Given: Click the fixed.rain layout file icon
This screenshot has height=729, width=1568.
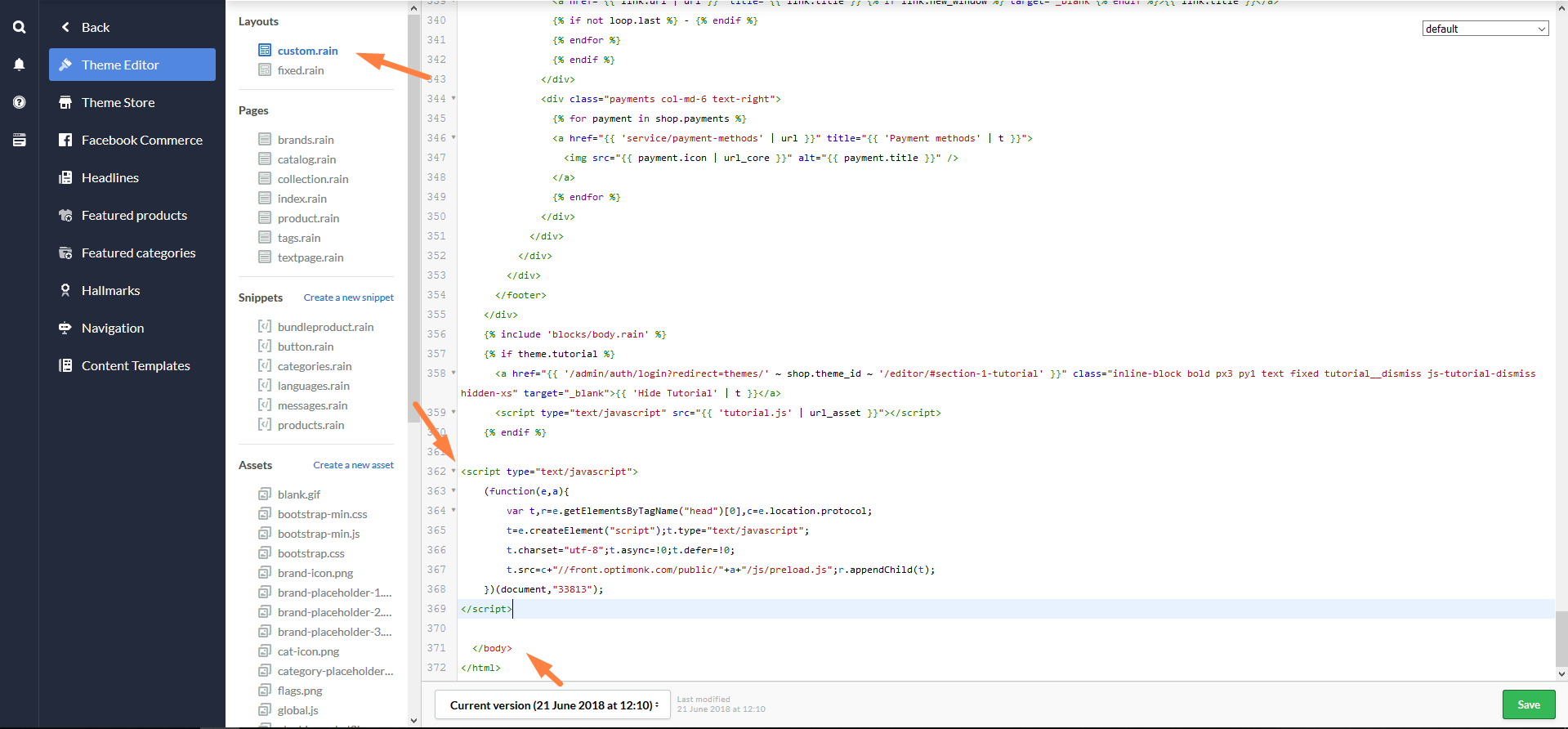Looking at the screenshot, I should tap(265, 69).
